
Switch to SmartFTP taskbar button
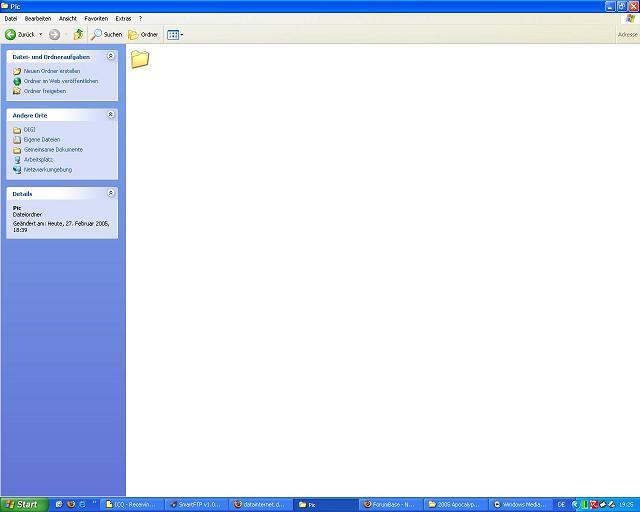pos(197,505)
